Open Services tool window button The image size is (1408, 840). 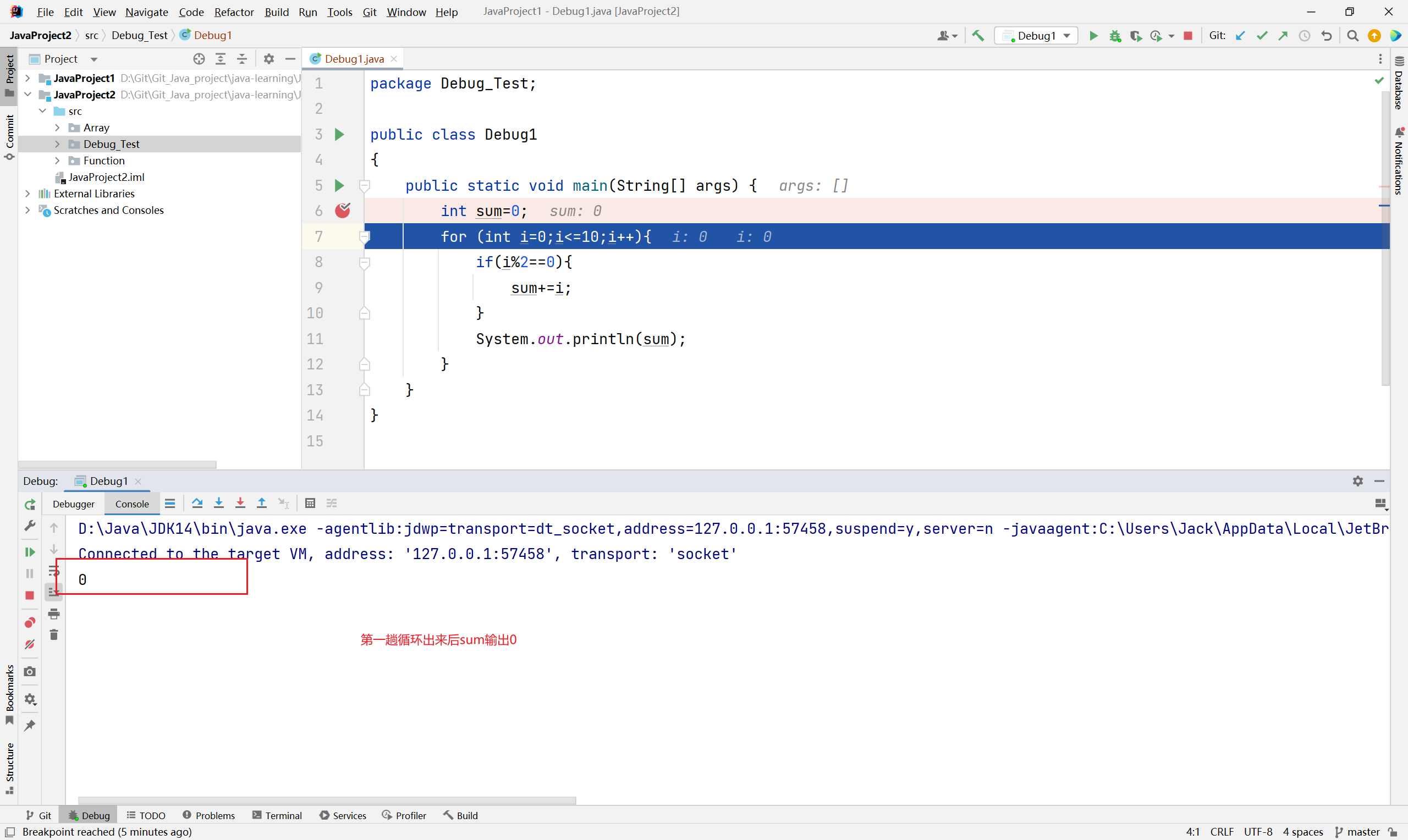[x=343, y=815]
